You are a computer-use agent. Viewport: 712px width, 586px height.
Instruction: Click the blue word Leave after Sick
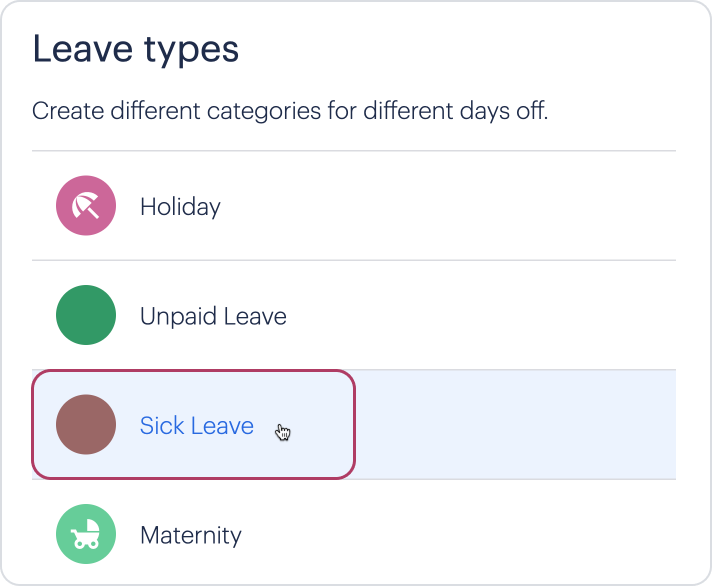(222, 426)
